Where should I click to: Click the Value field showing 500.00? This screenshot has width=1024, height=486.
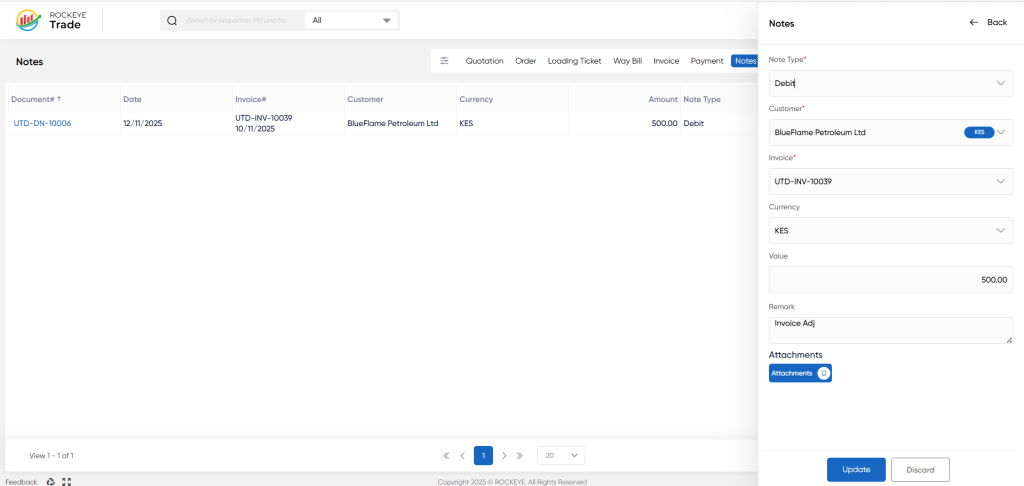click(891, 280)
